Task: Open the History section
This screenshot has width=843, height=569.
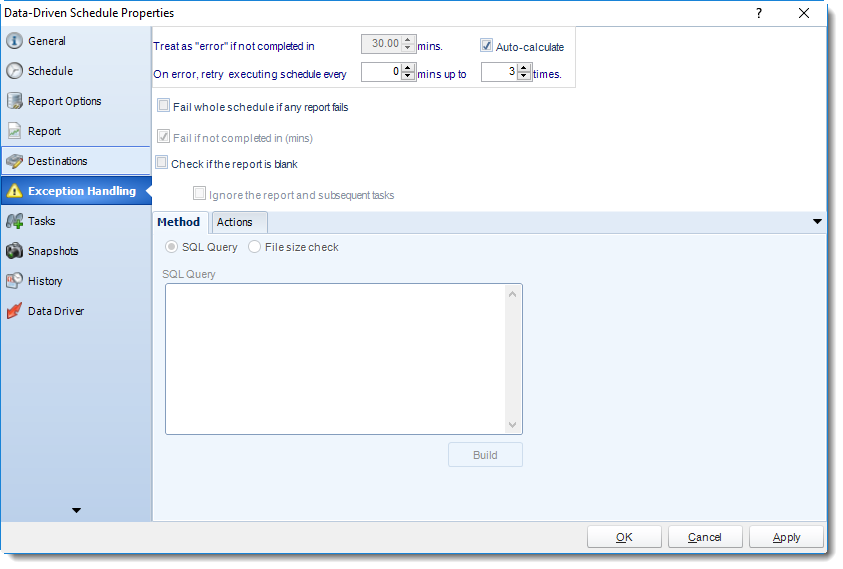Action: 75,281
